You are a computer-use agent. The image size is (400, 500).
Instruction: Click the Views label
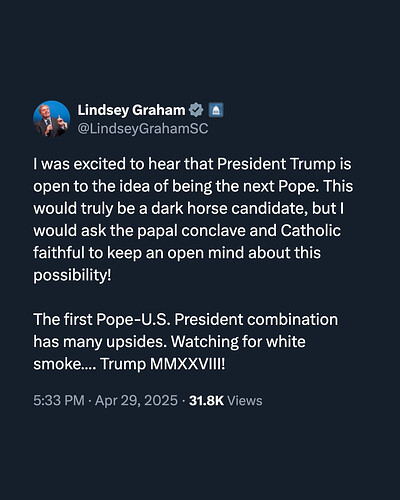pyautogui.click(x=245, y=400)
